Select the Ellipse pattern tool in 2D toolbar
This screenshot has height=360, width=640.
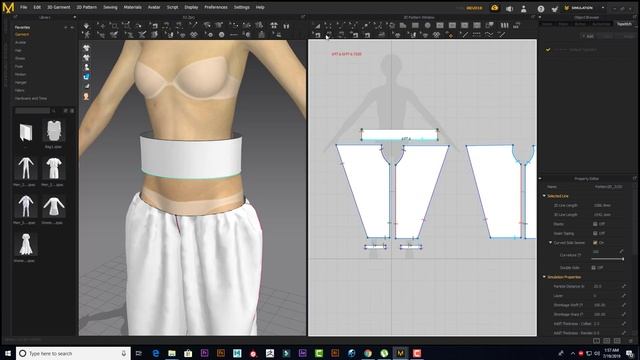click(427, 25)
